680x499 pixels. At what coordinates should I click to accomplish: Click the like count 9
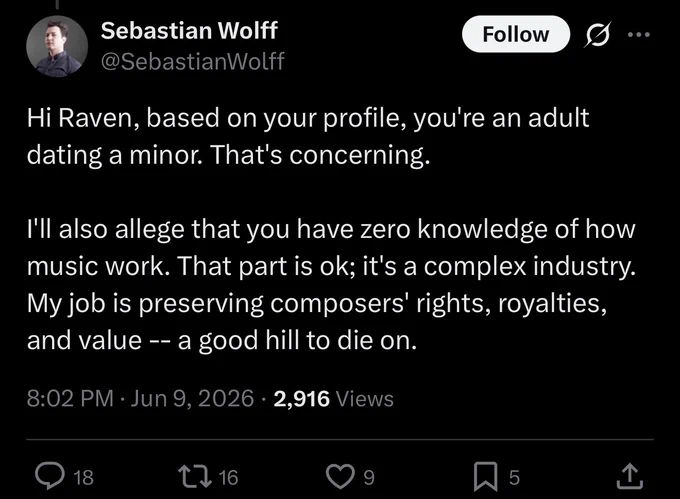tap(368, 477)
